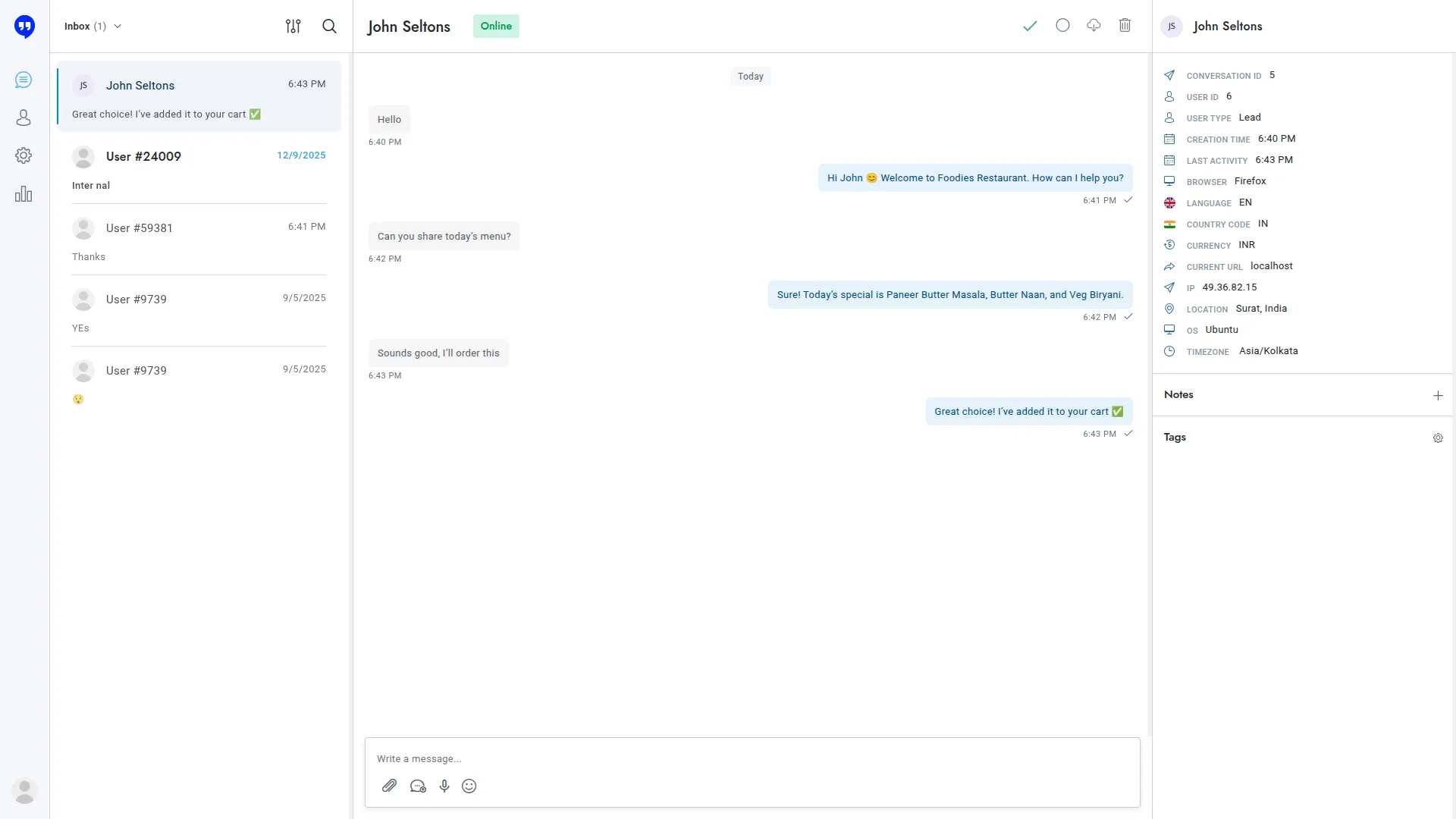Click the search conversations magnifier icon
Viewport: 1456px width, 819px height.
tap(329, 26)
